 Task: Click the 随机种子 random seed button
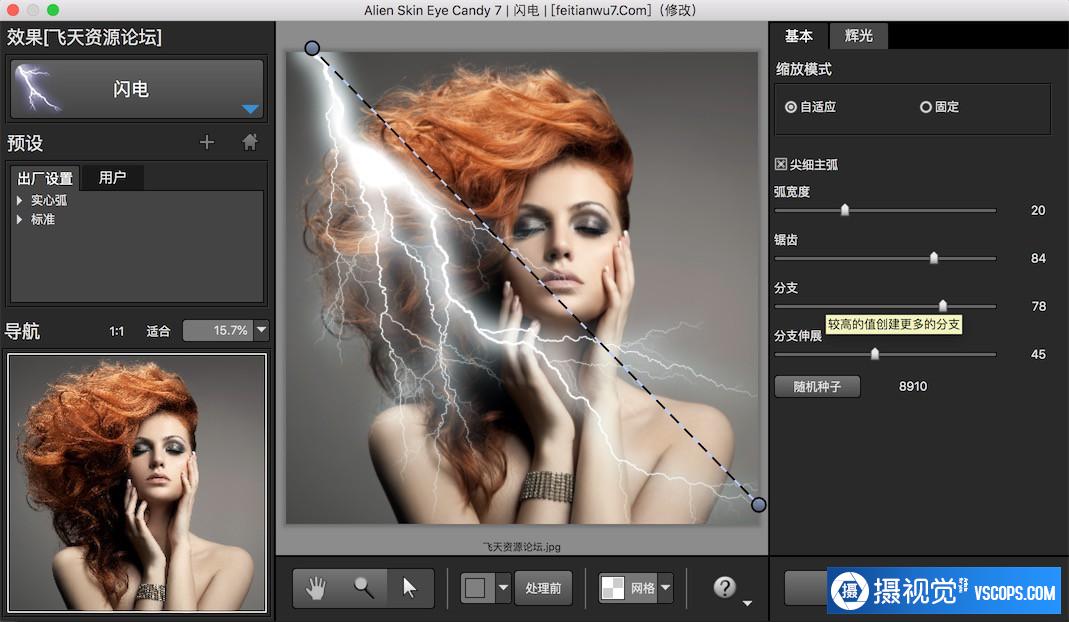(817, 387)
